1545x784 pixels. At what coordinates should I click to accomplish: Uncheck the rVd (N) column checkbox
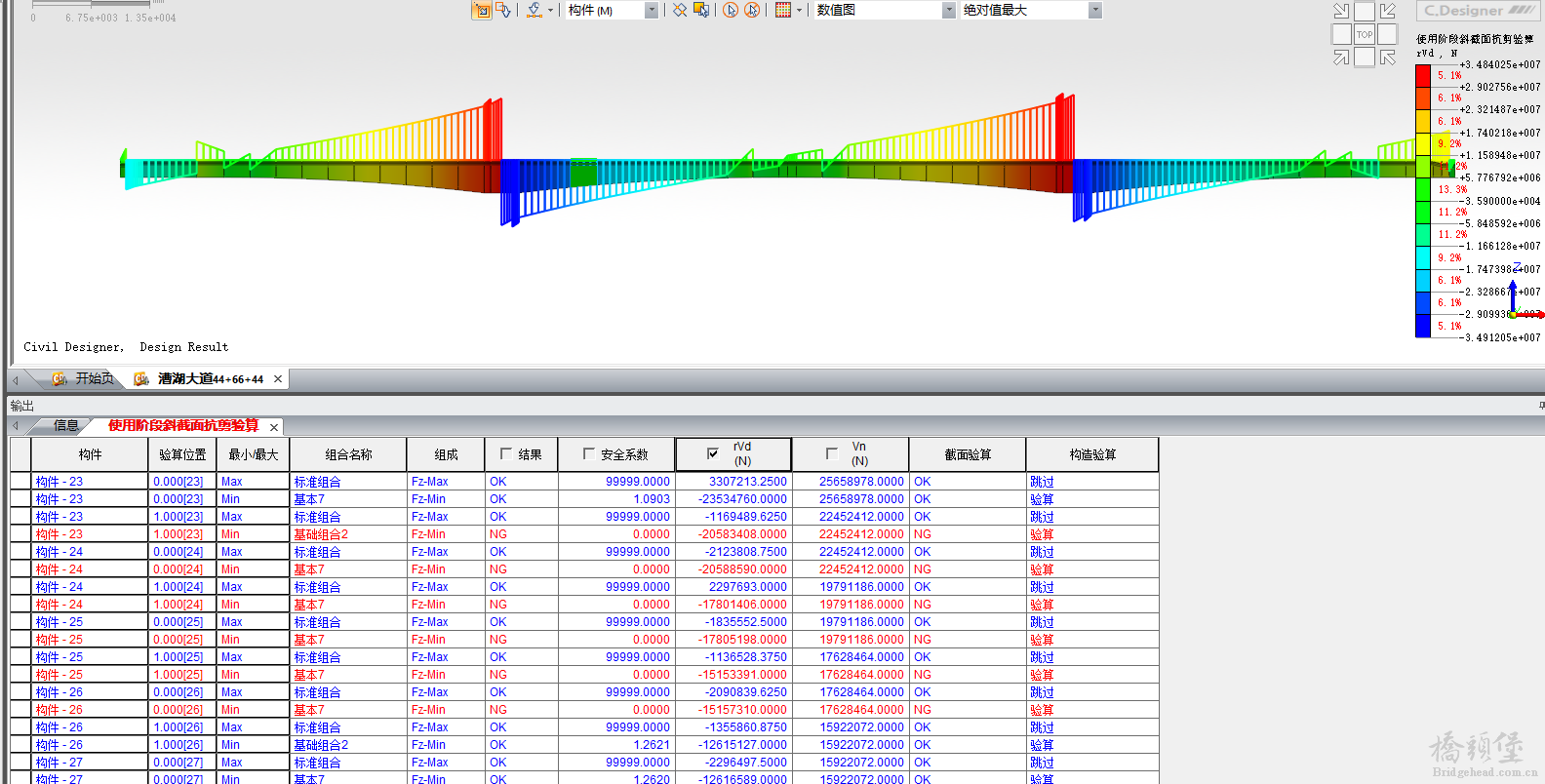[x=713, y=453]
